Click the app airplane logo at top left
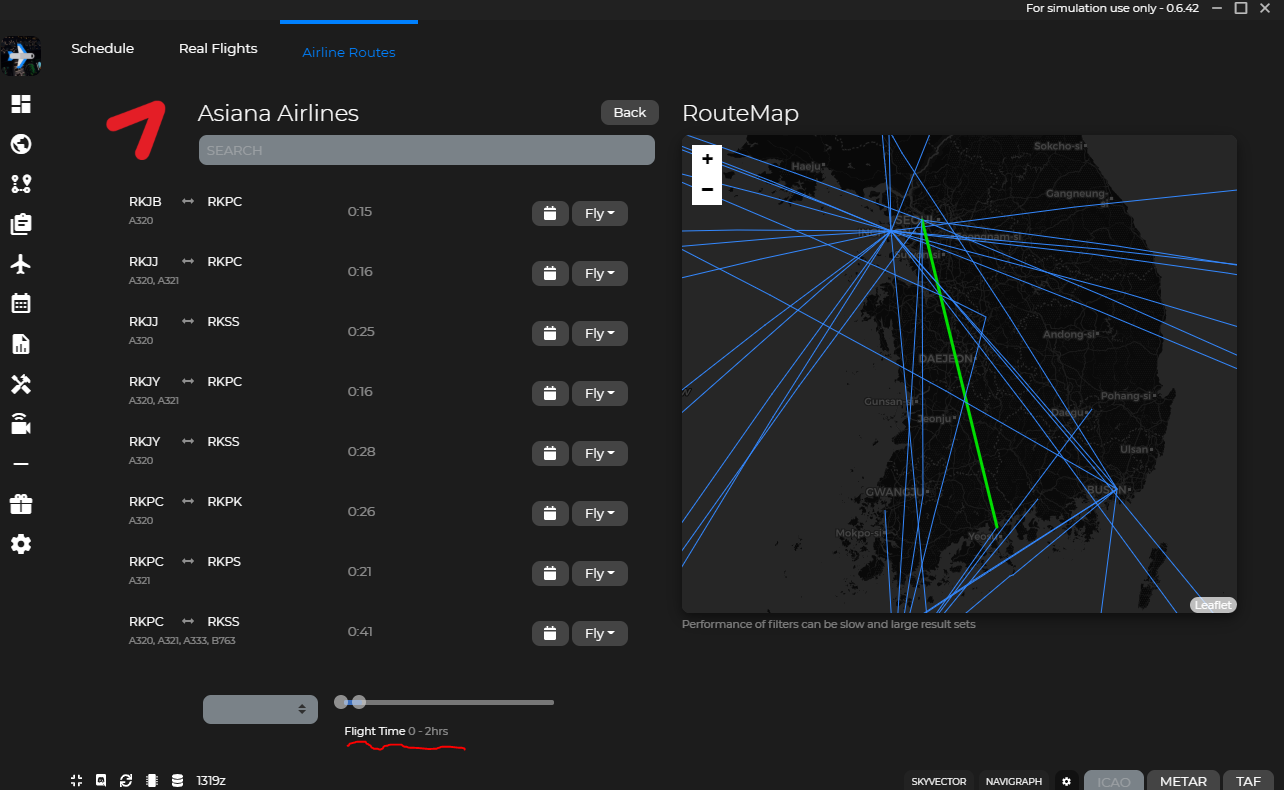This screenshot has width=1284, height=790. tap(21, 57)
